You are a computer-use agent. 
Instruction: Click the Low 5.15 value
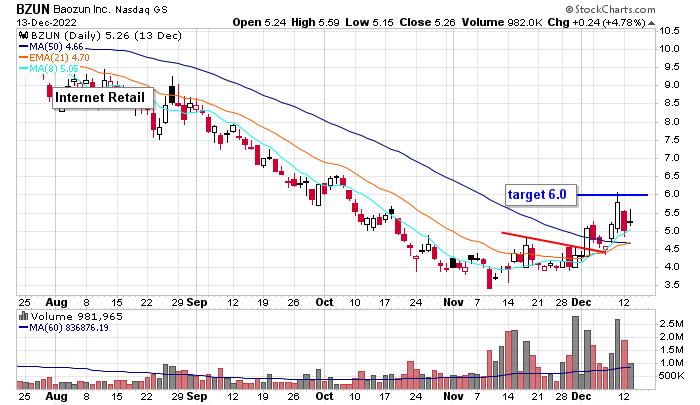369,22
